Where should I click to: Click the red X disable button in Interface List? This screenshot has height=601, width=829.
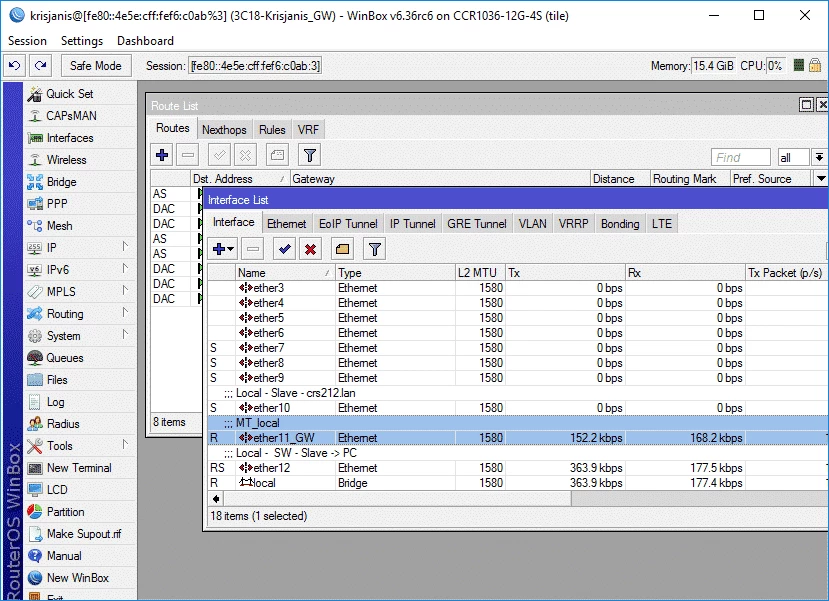311,249
